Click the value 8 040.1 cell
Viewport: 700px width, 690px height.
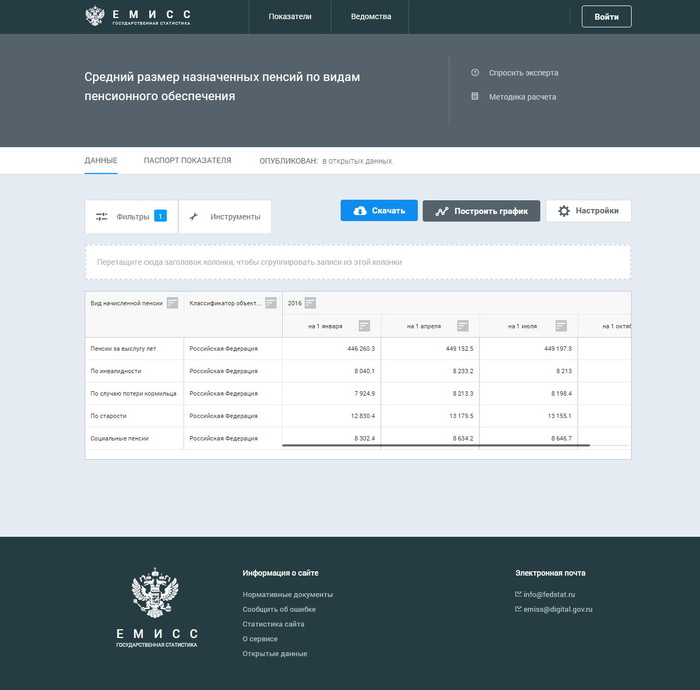(331, 371)
